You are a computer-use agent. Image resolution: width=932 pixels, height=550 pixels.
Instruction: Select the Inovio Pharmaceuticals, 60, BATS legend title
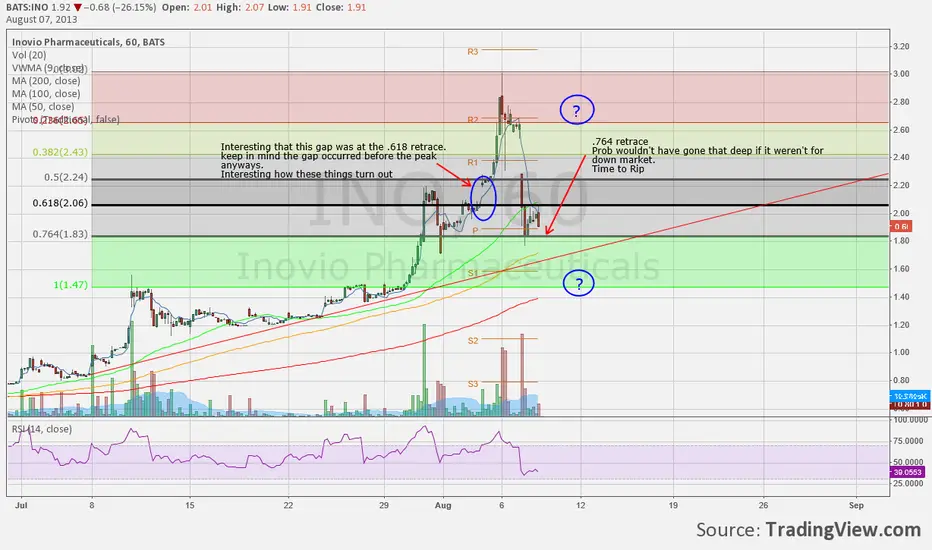[89, 42]
